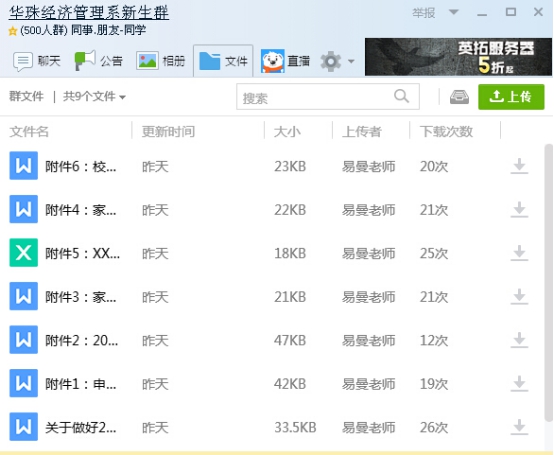This screenshot has width=554, height=455.
Task: Switch to the 公告 tab
Action: tap(99, 61)
